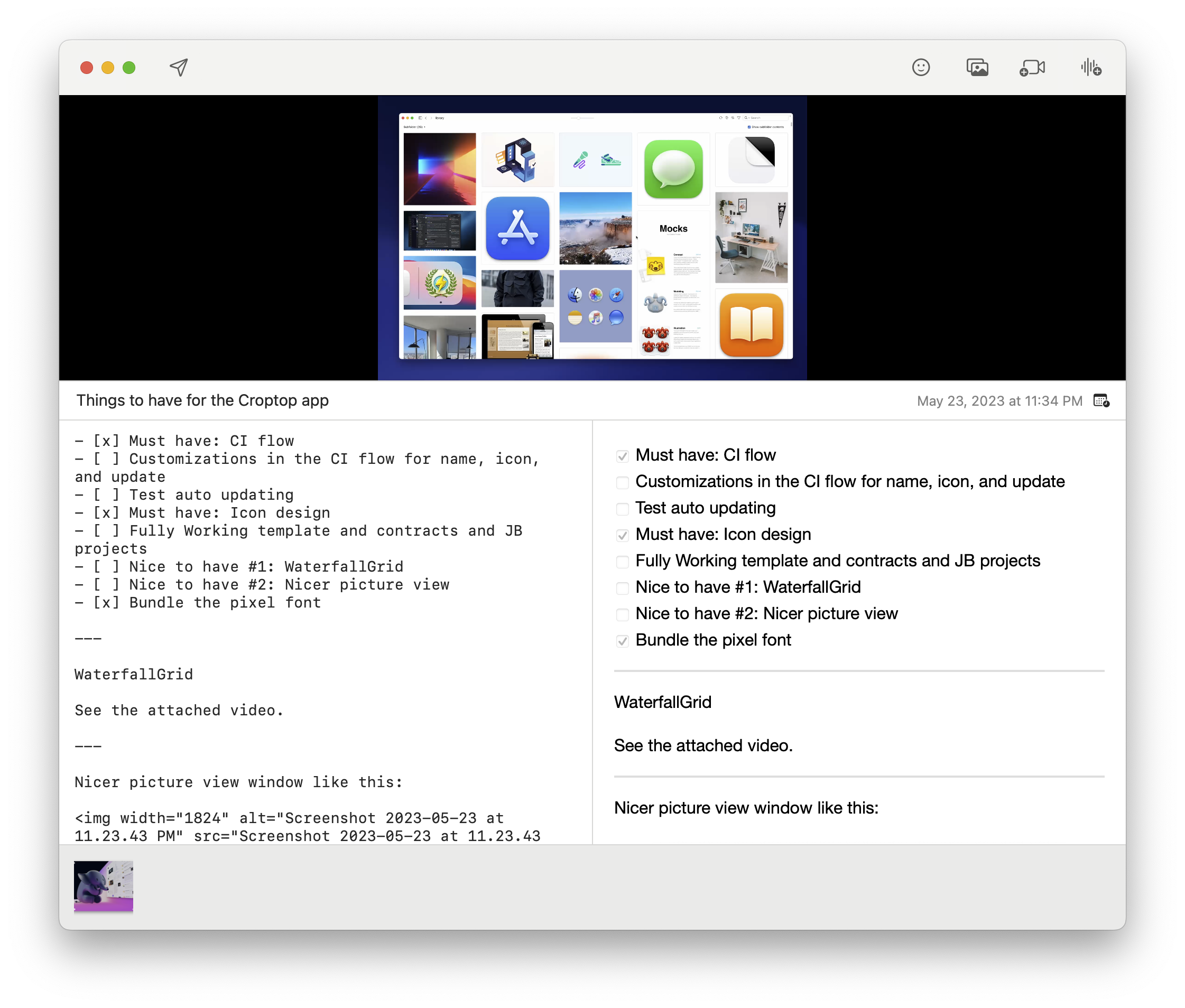The width and height of the screenshot is (1185, 1008).
Task: Uncheck the 'Bundle the pixel font' checkbox
Action: [x=623, y=641]
